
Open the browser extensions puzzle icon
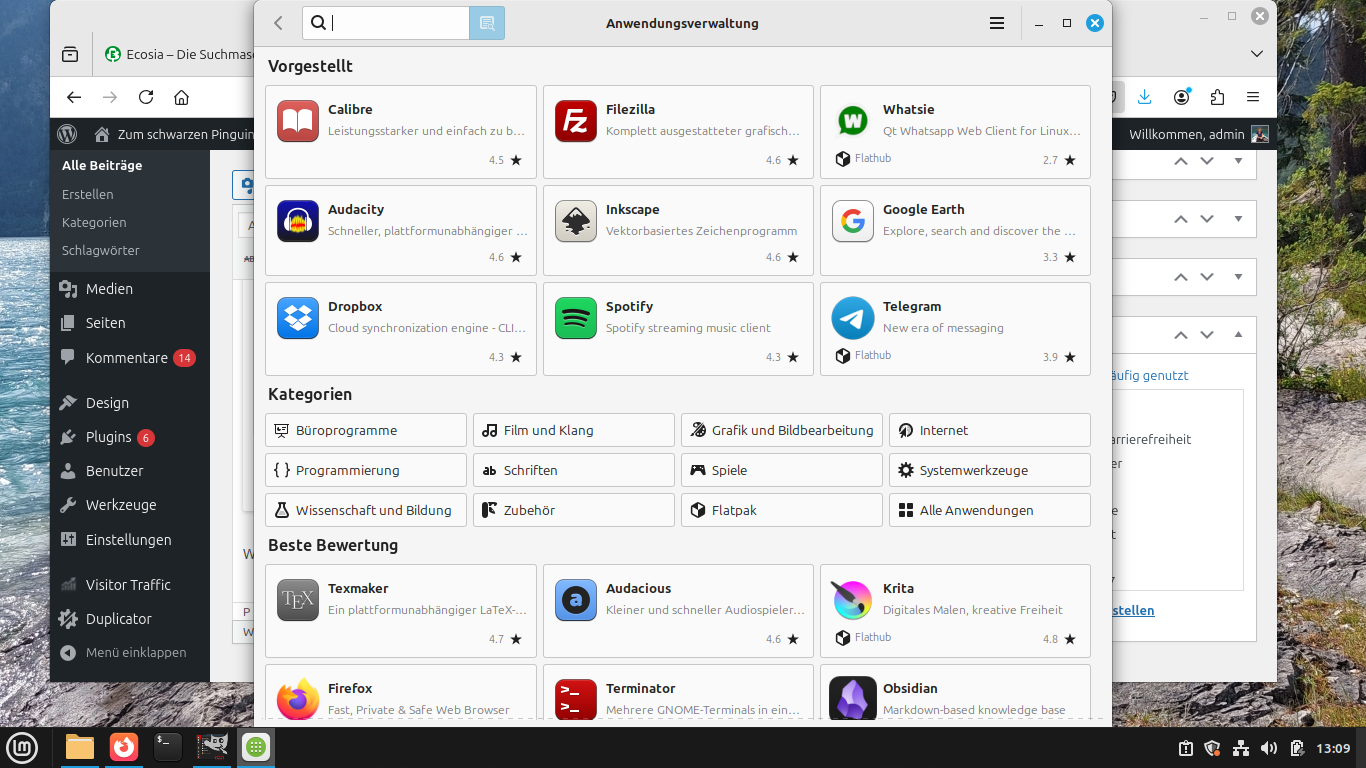1217,97
